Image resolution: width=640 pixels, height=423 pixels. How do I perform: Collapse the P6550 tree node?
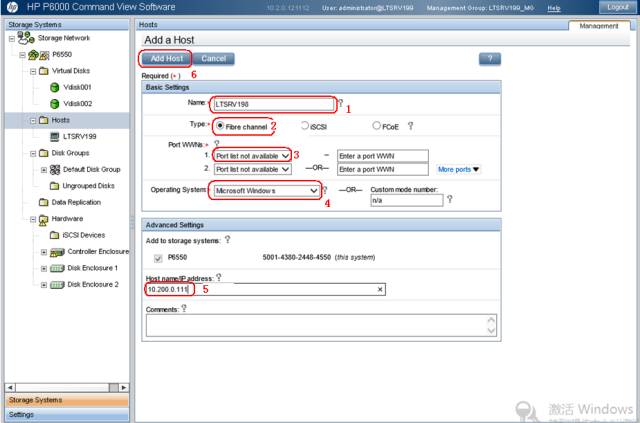(22, 55)
